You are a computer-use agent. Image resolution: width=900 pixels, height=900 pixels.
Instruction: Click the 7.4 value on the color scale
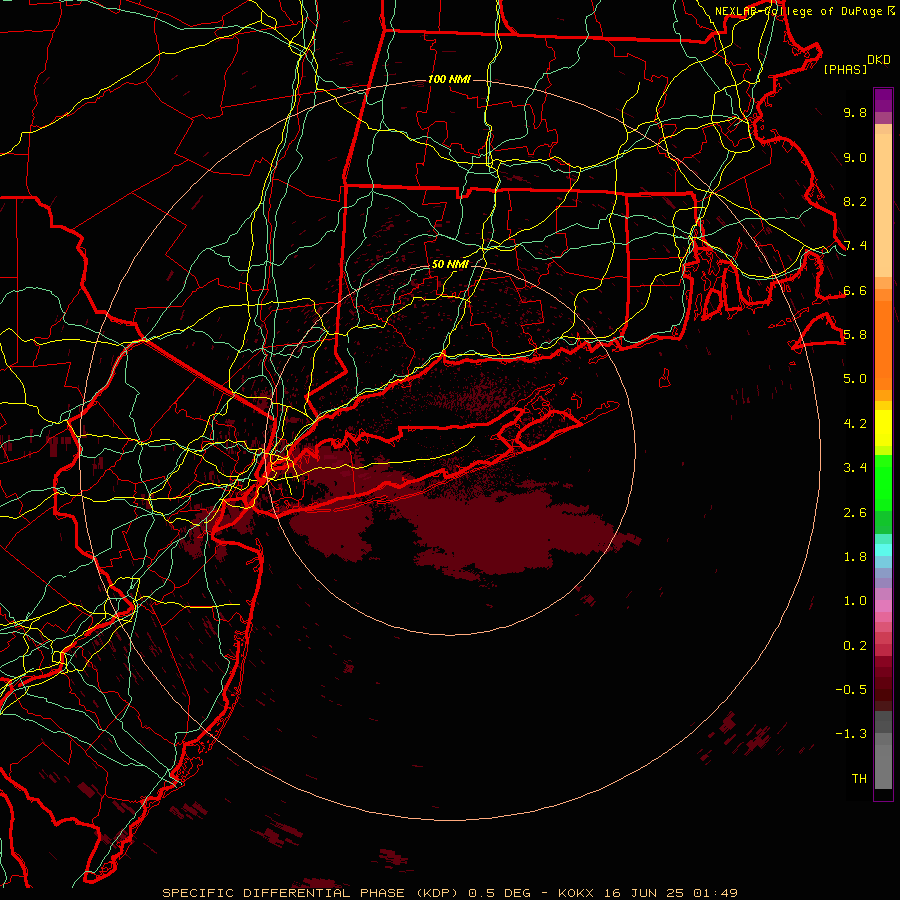point(855,246)
